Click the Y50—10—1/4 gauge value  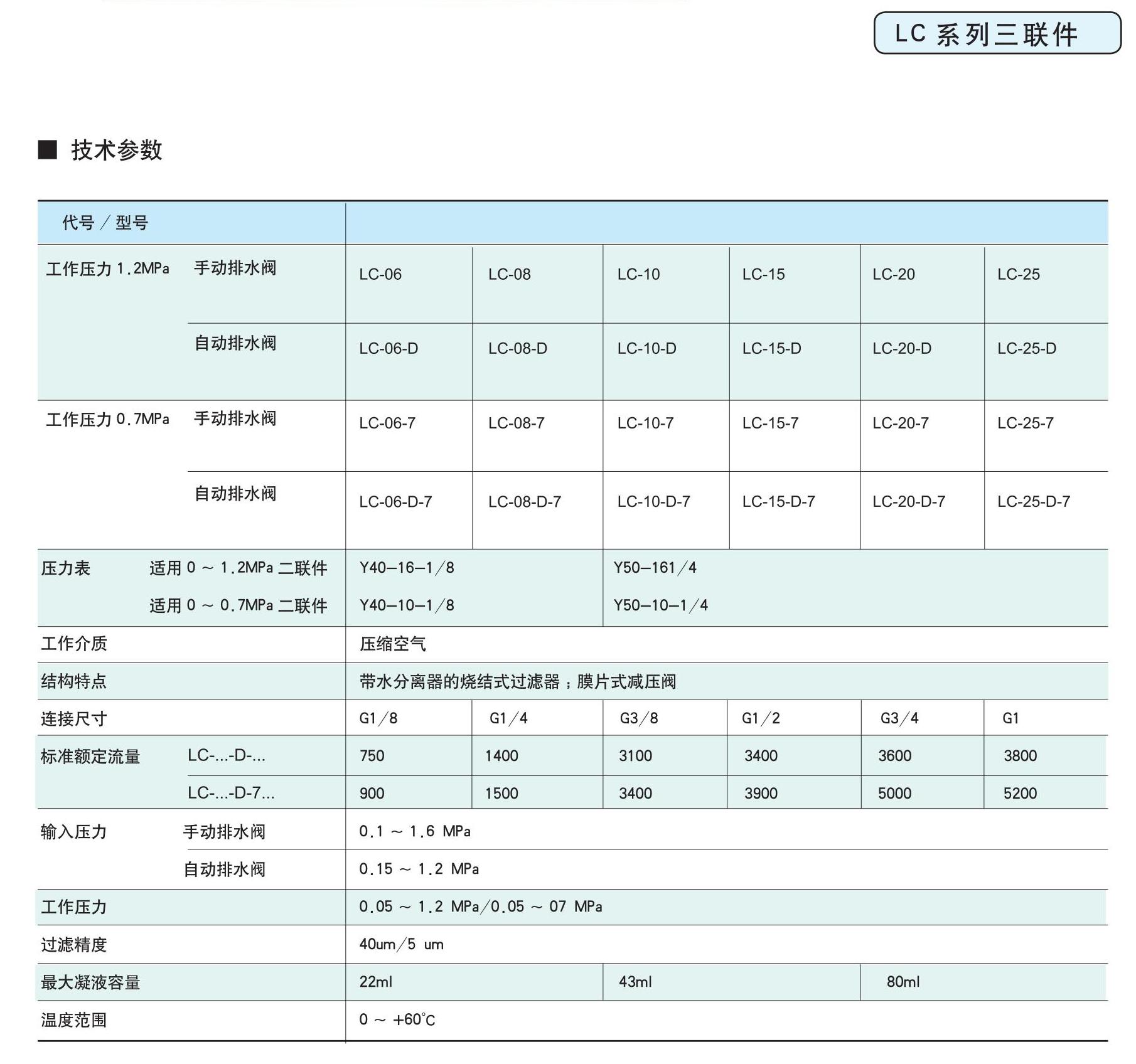click(x=660, y=605)
